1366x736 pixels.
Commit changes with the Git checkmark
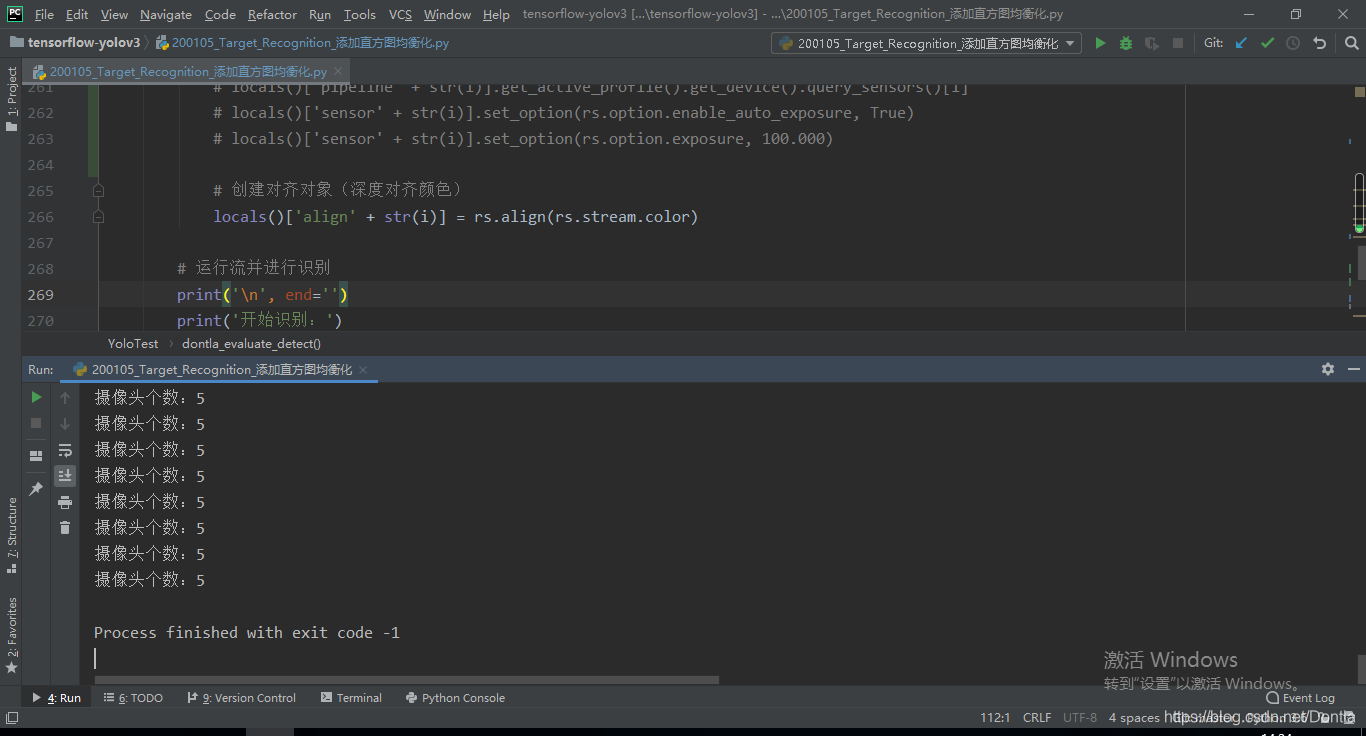pos(1267,43)
